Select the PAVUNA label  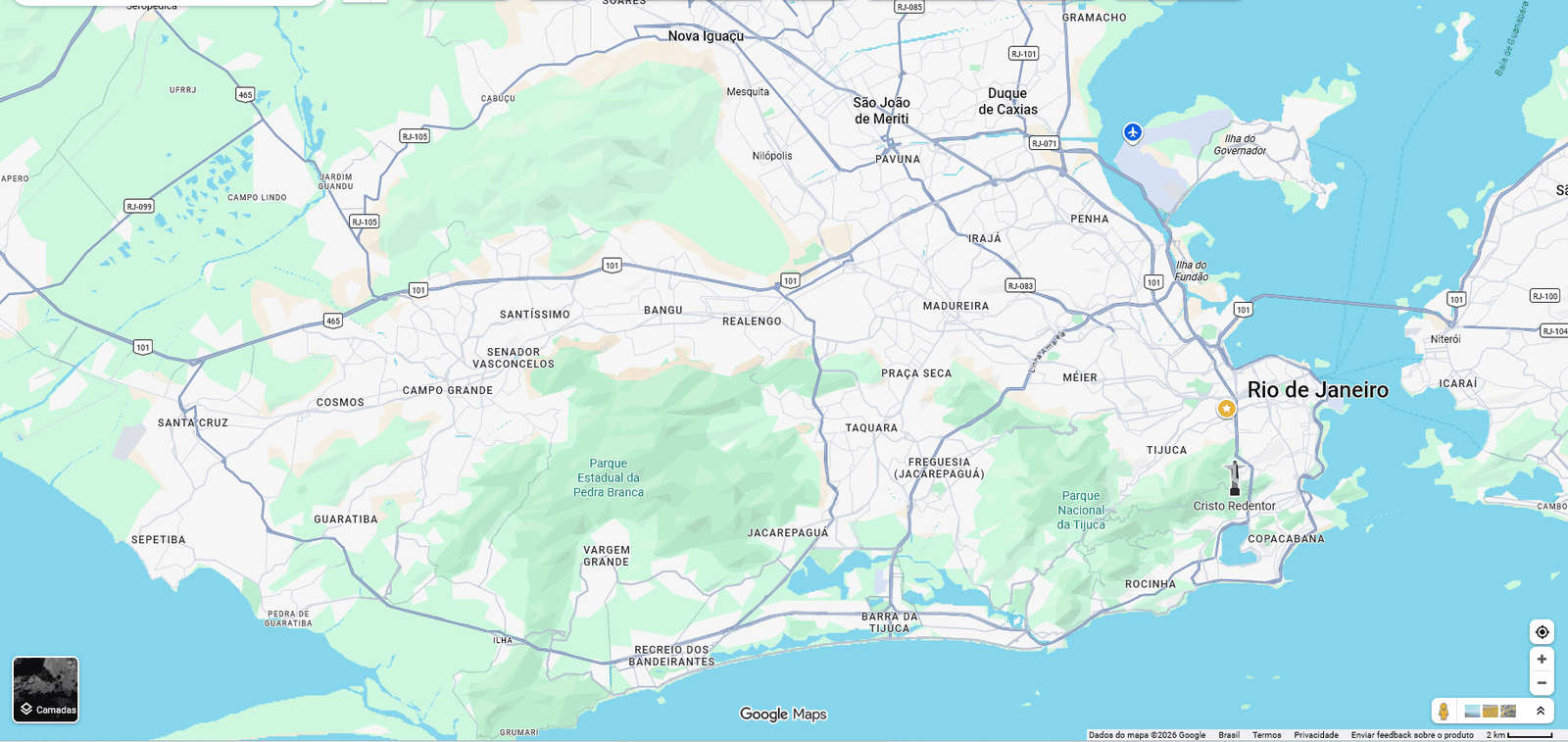coord(898,159)
